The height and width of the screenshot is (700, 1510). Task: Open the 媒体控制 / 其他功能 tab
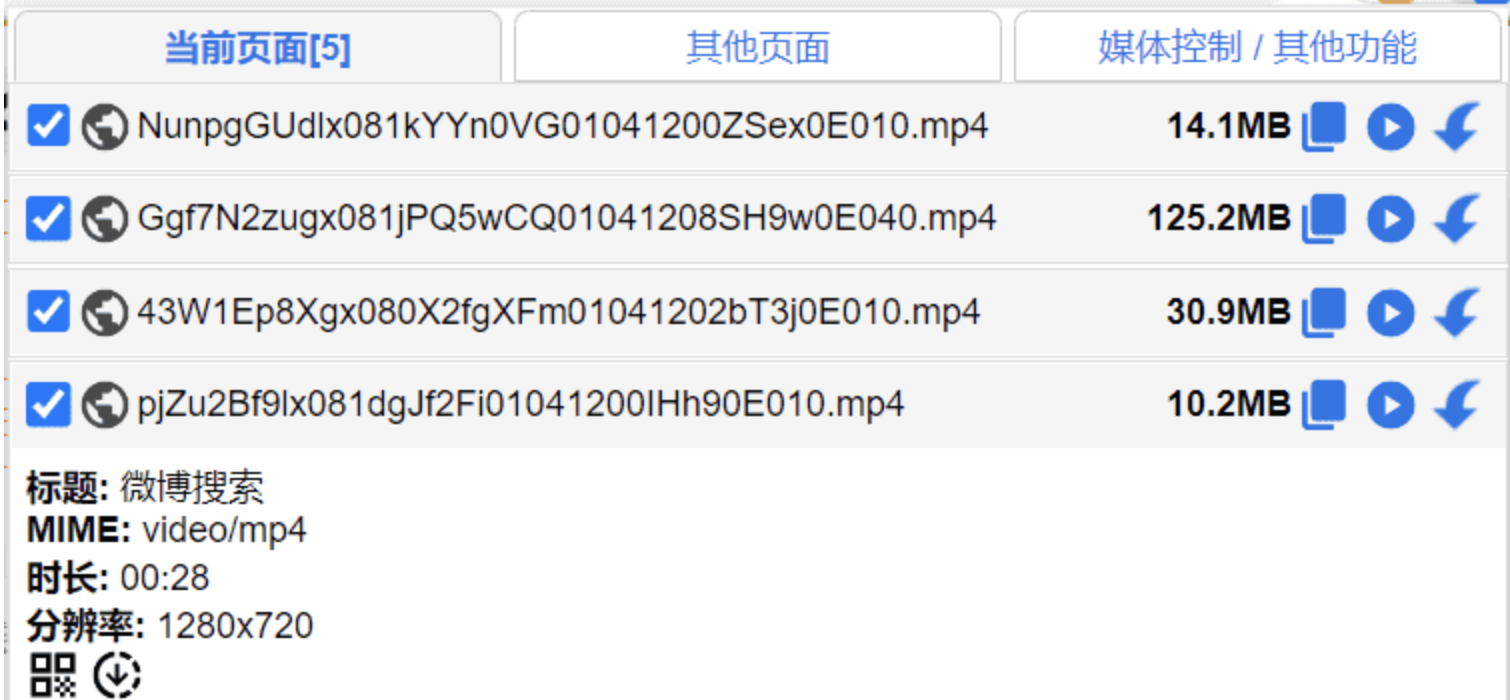(x=1258, y=47)
